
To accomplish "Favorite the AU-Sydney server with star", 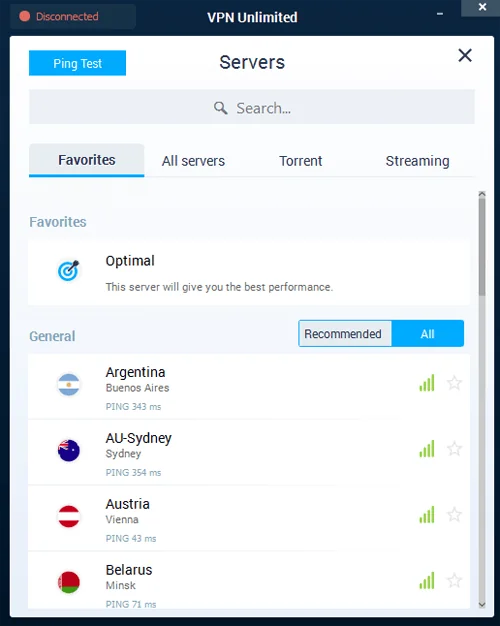I will click(x=454, y=449).
